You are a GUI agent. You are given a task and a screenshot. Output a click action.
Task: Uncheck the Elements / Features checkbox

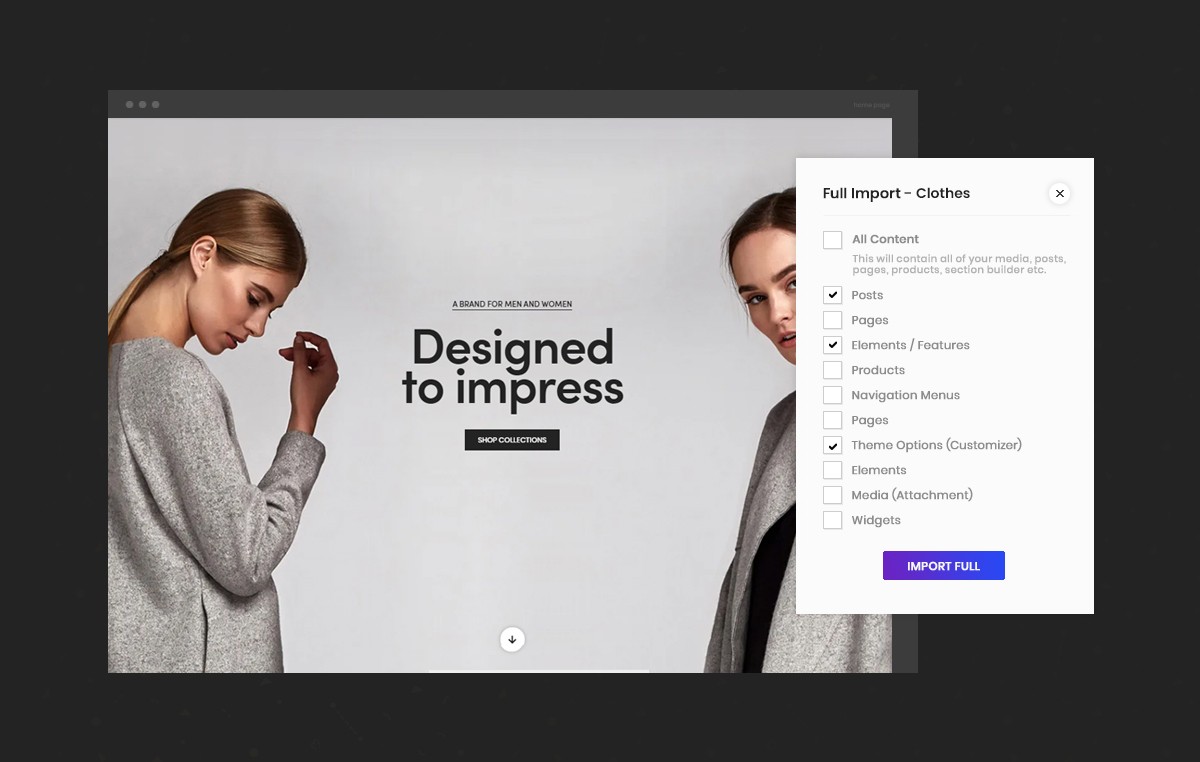[x=832, y=345]
